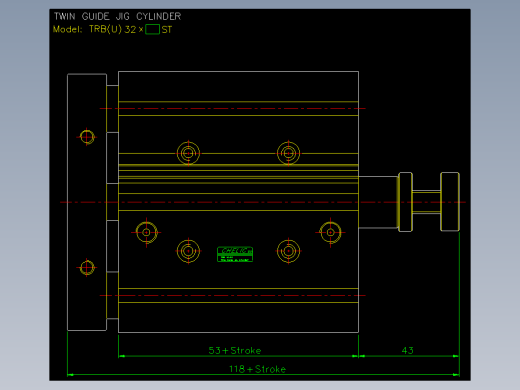520x390 pixels.
Task: Click the 'TWIN GUIDE JIG CYLINDER' title text
Action: 117,16
